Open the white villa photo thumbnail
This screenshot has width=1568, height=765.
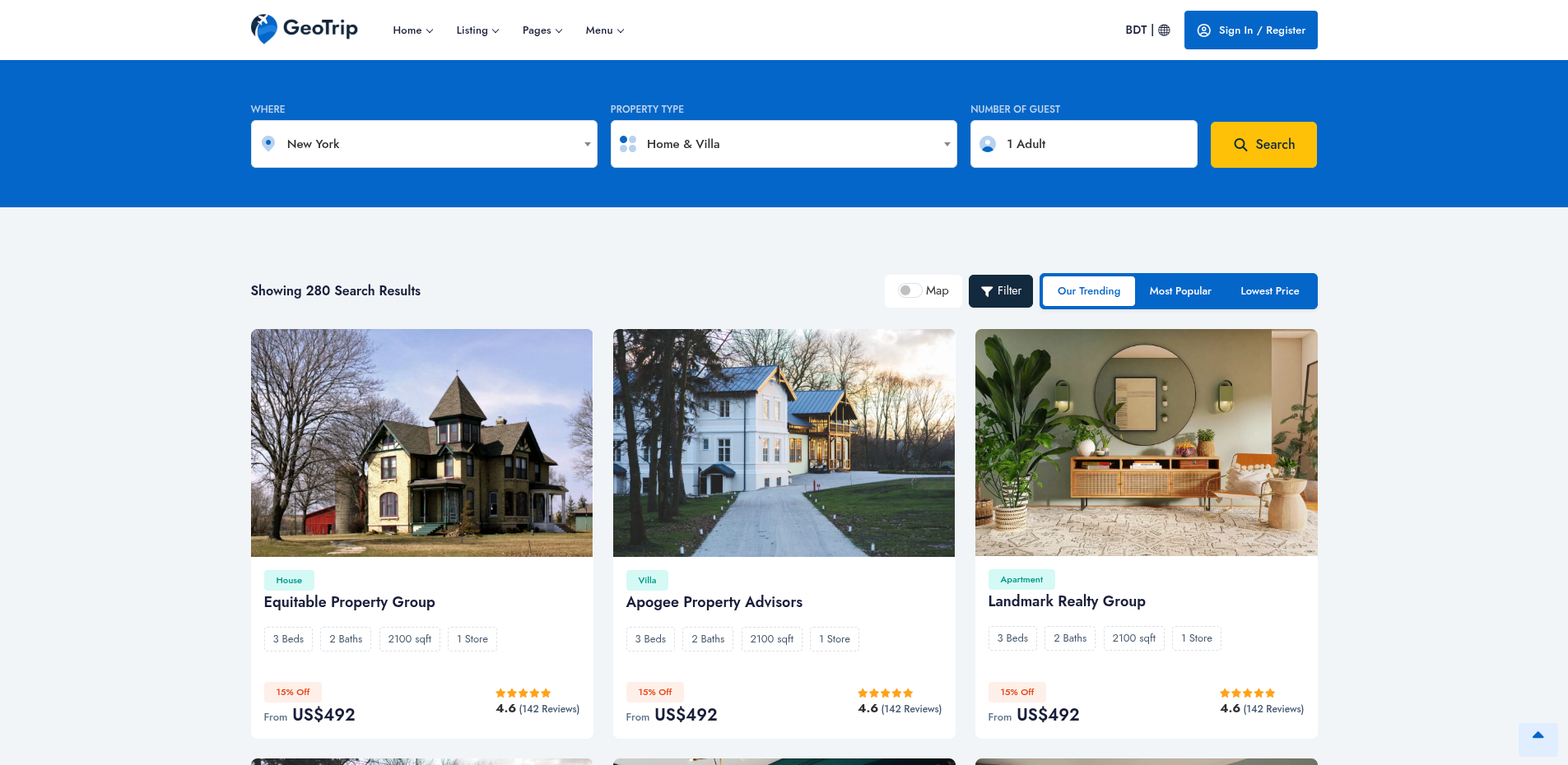click(784, 443)
